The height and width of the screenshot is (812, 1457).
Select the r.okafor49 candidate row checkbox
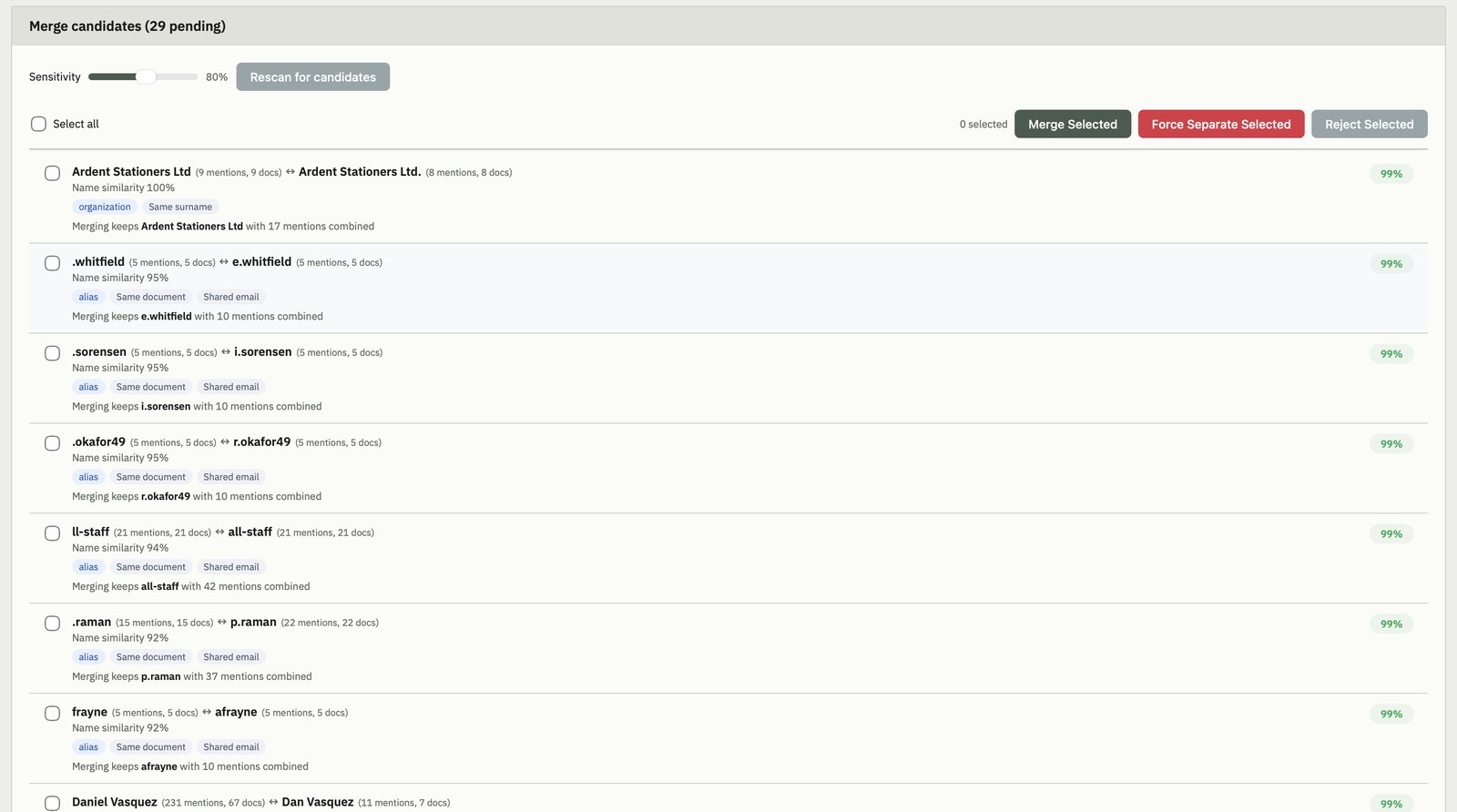point(53,443)
